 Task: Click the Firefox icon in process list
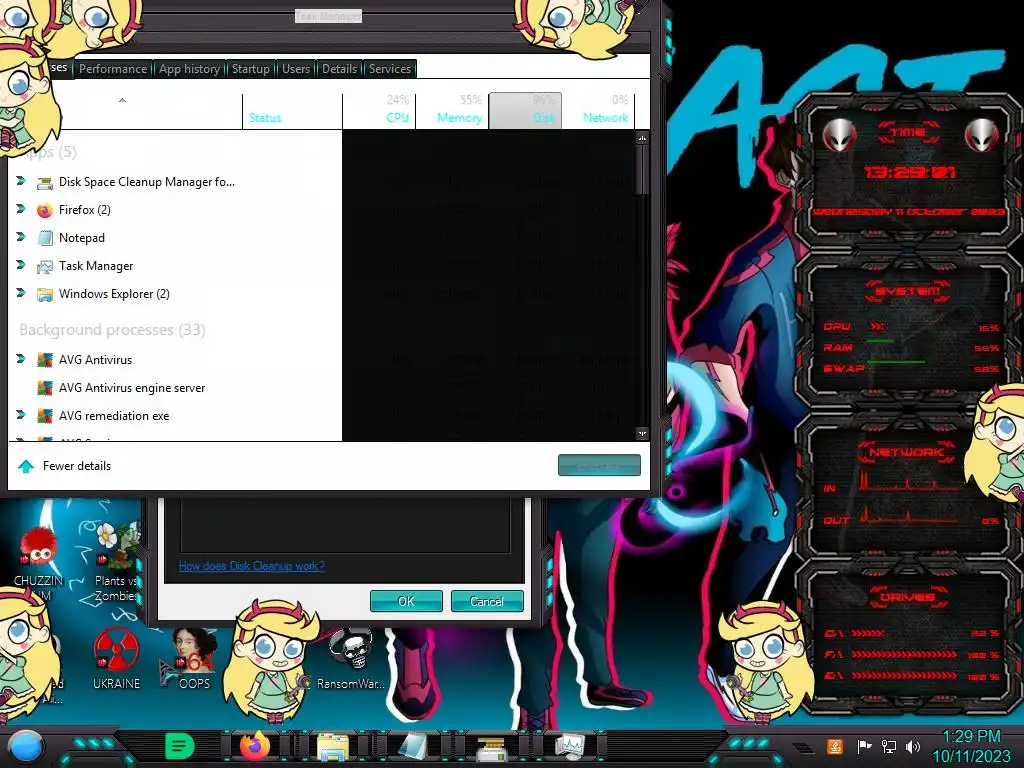click(44, 210)
